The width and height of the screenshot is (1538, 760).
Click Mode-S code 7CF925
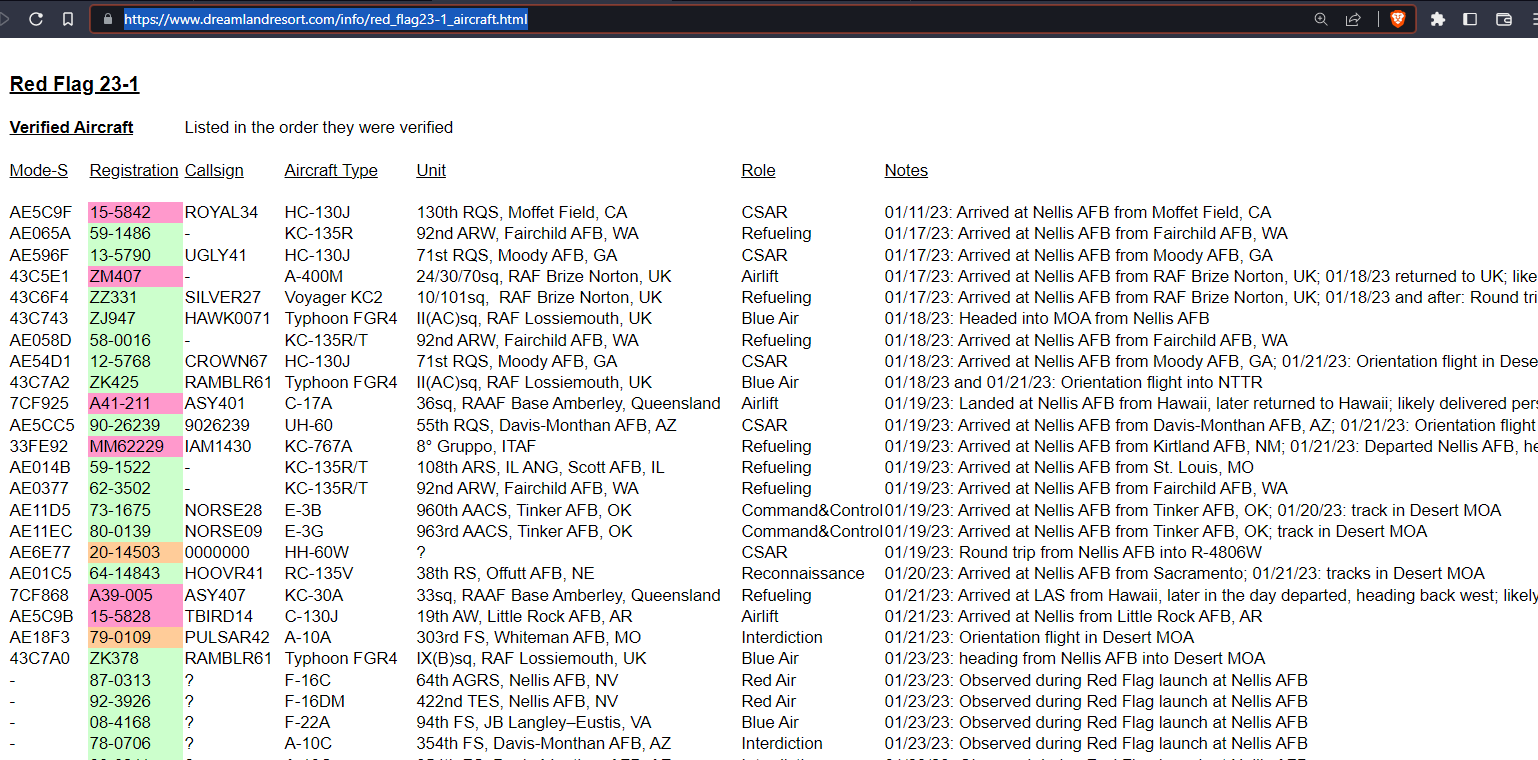point(39,403)
